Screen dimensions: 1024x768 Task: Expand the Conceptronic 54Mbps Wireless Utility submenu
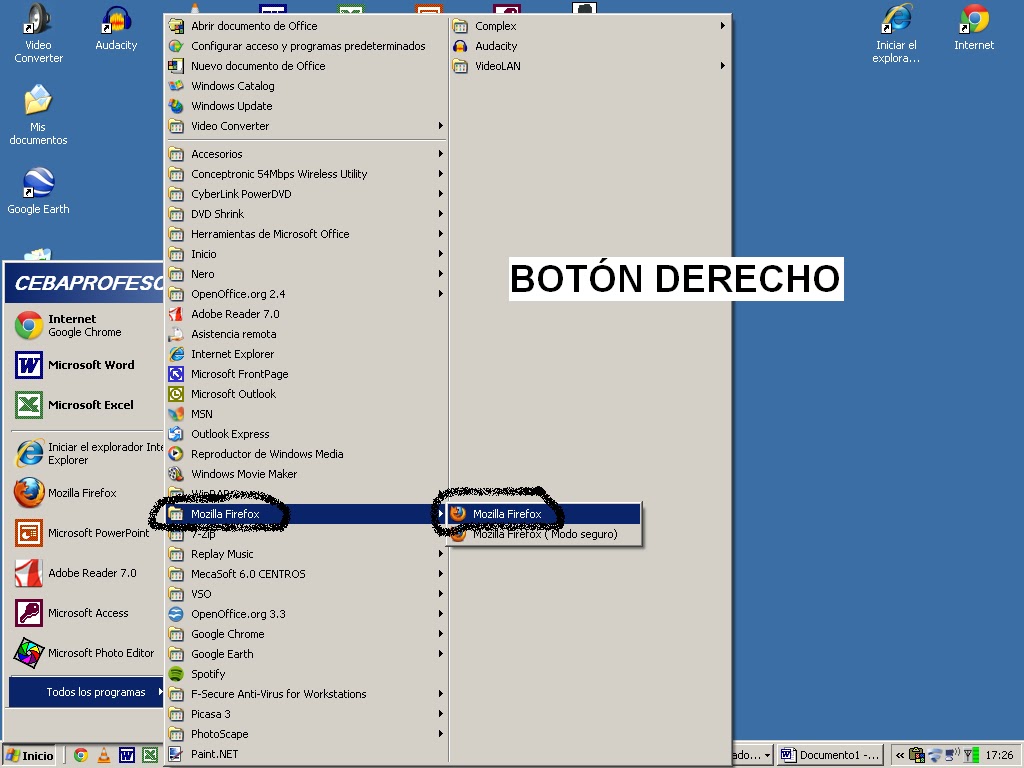(307, 174)
